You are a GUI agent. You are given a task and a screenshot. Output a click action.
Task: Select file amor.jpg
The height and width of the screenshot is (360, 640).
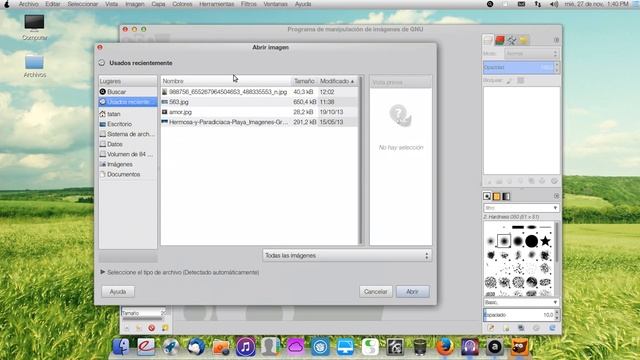click(260, 112)
